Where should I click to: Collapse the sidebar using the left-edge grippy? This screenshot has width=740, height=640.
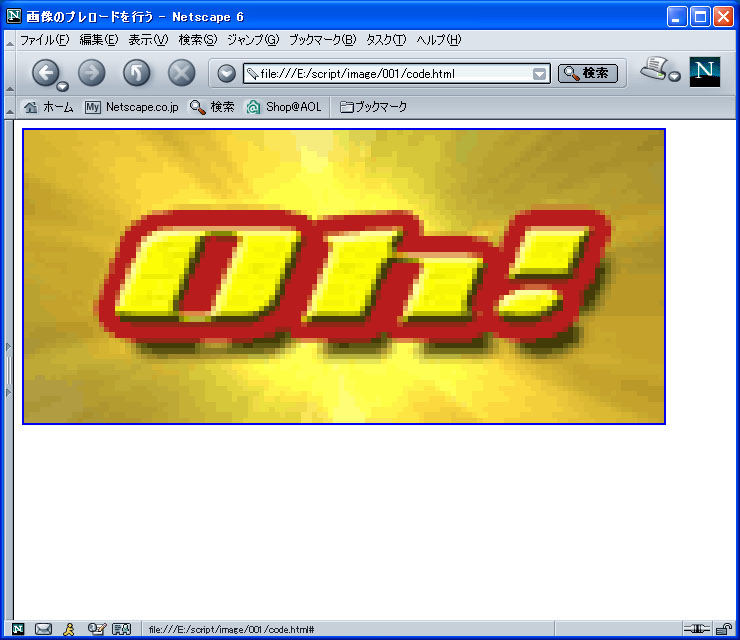coord(8,370)
